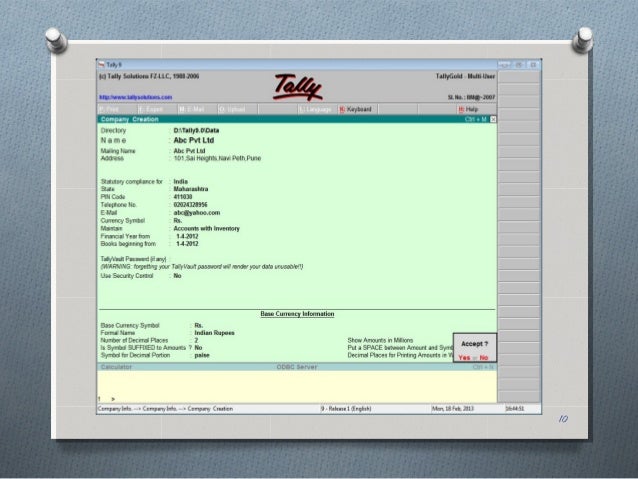Close the Company Creation screen with the X
Viewport: 638px width, 479px height.
(x=493, y=119)
